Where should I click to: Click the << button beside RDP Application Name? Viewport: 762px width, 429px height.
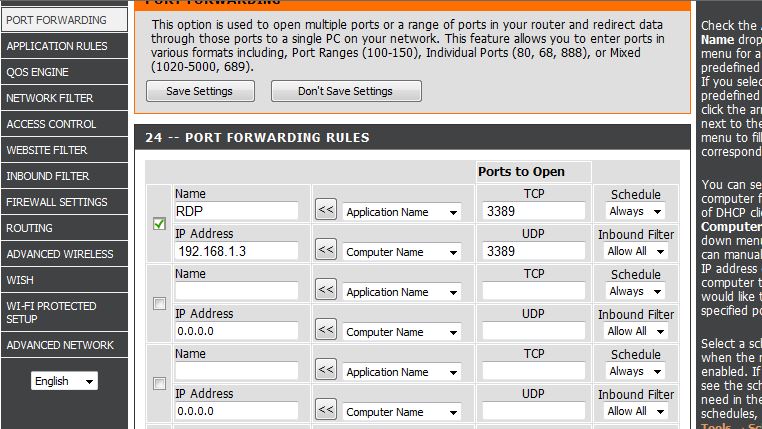click(x=325, y=210)
